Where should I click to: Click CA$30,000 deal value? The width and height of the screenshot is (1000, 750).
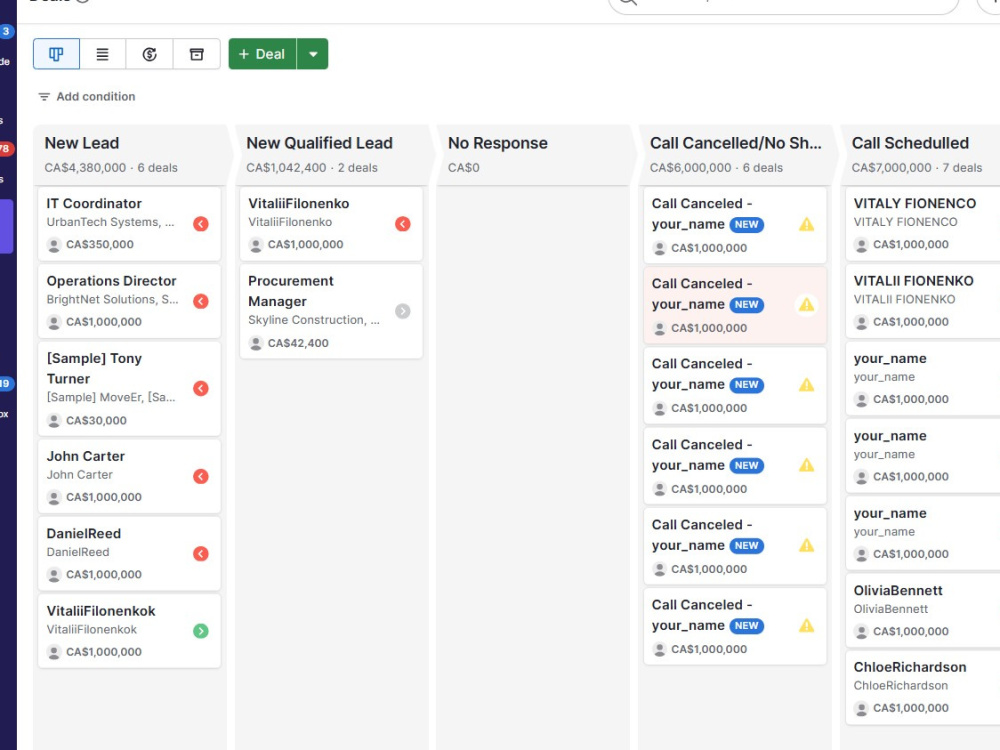96,420
